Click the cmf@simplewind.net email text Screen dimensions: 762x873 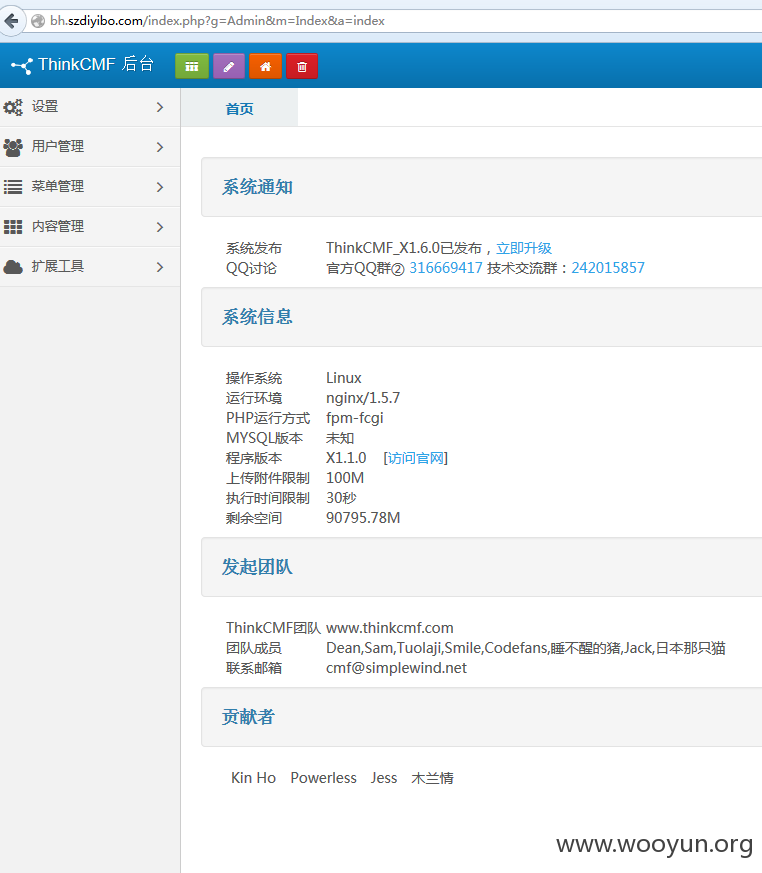tap(396, 668)
